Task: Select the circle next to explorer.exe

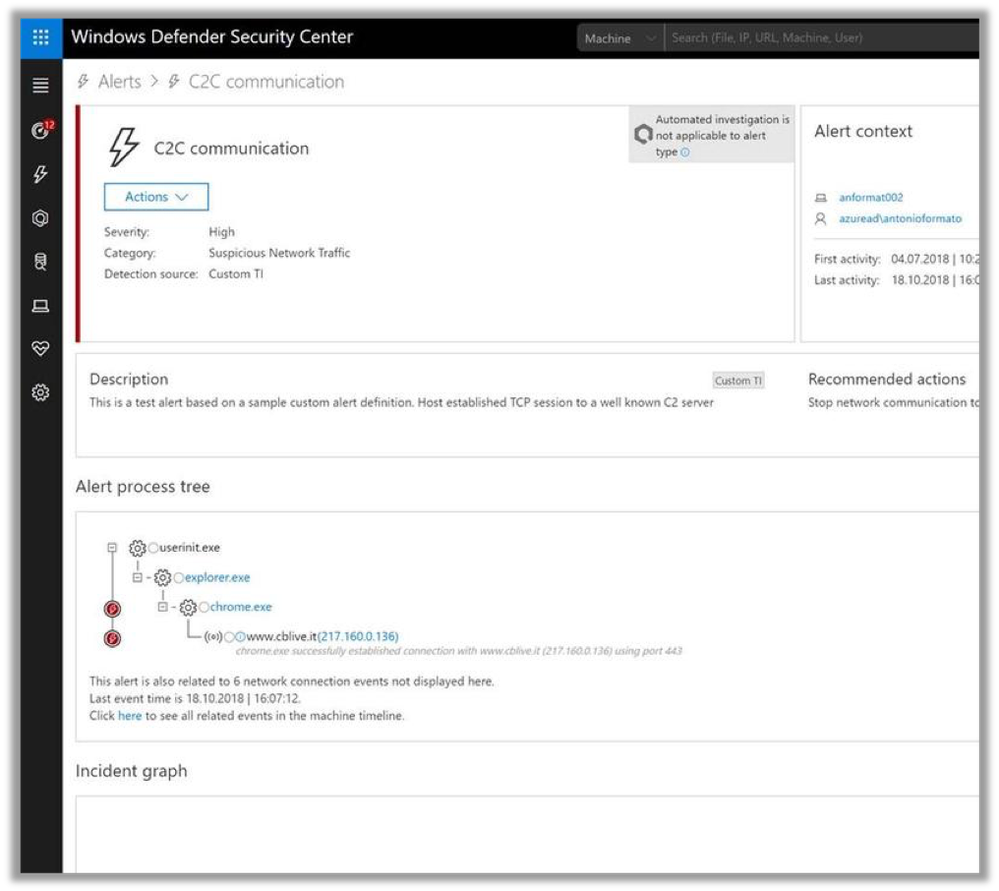Action: (179, 578)
